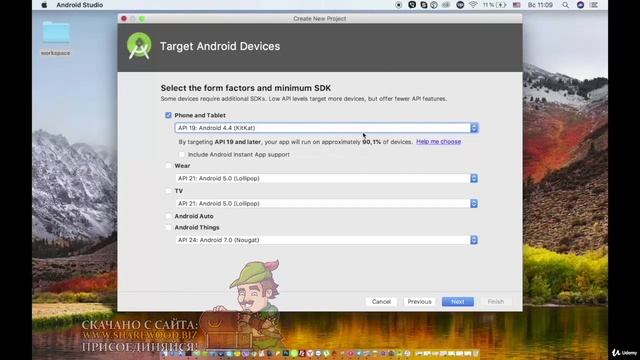Click arrow stepper of the KitKat combo box
This screenshot has width=640, height=360.
pos(474,128)
